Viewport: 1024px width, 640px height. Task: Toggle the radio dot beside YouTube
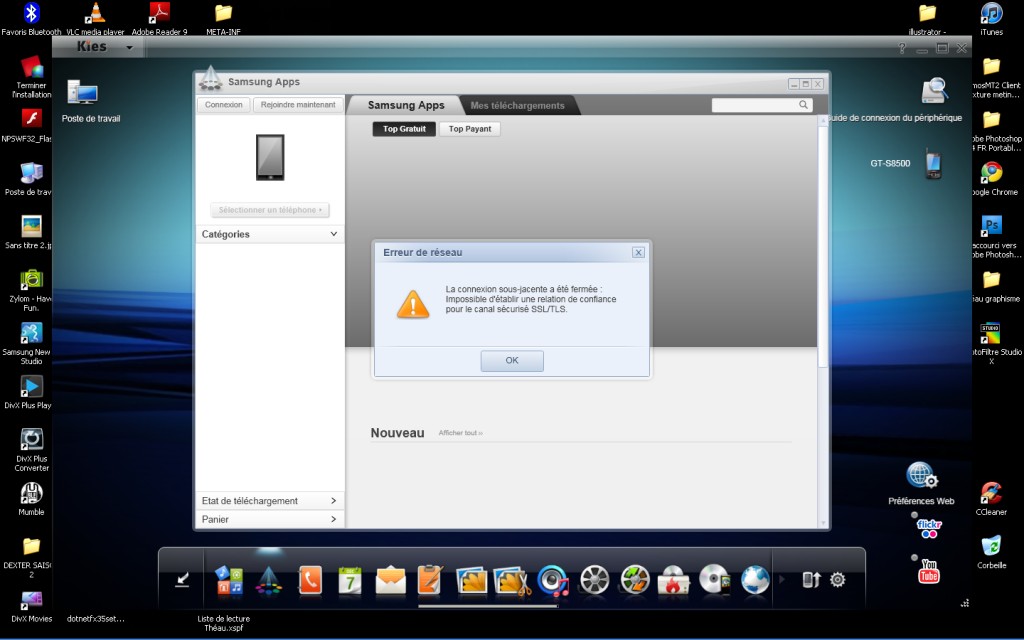point(914,558)
